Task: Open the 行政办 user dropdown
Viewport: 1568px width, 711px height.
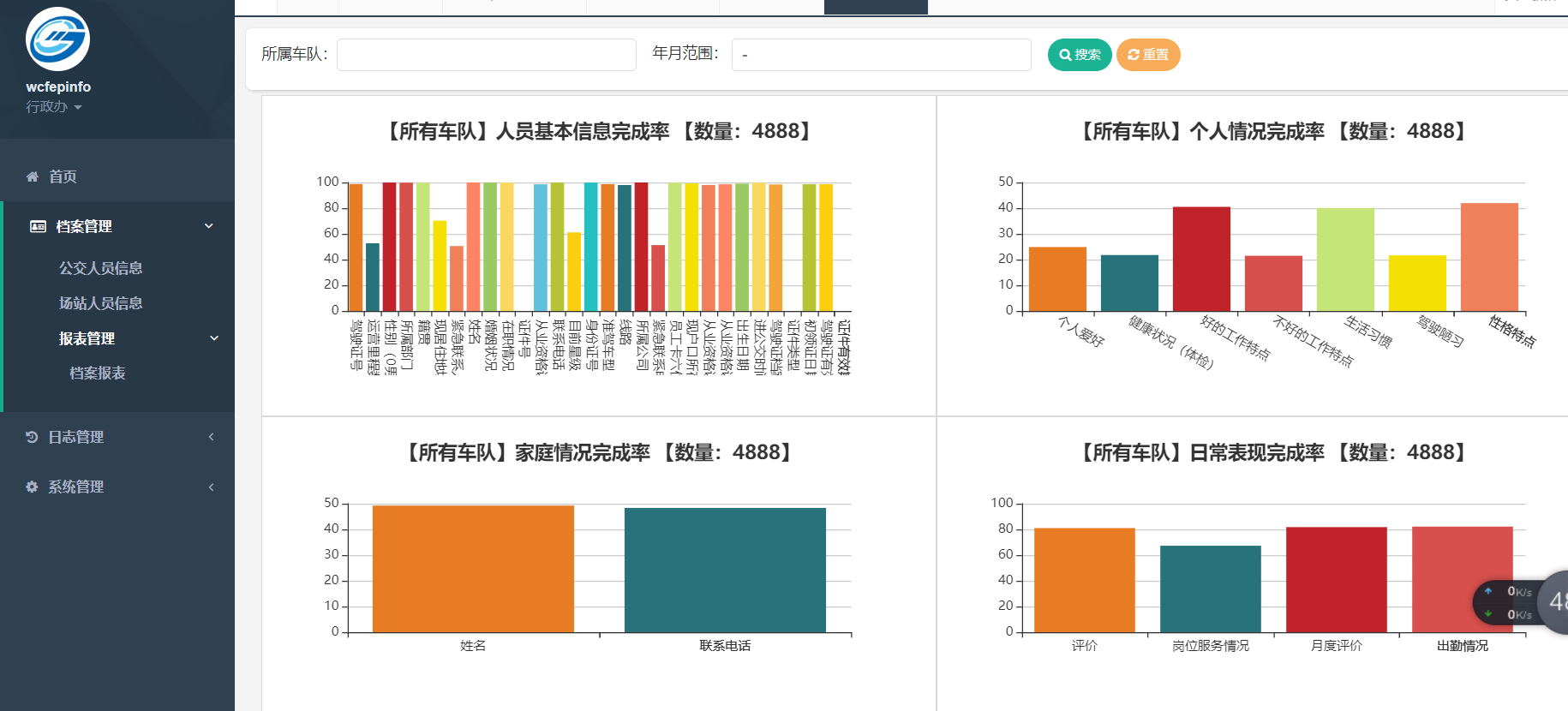Action: (x=53, y=107)
